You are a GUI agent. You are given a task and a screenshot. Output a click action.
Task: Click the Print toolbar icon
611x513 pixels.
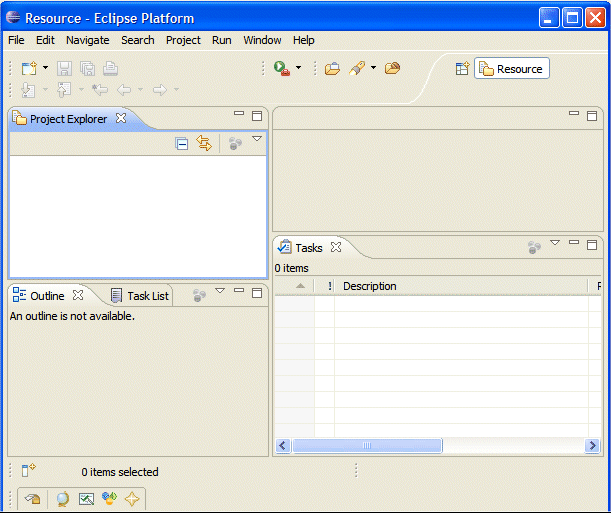pos(110,69)
